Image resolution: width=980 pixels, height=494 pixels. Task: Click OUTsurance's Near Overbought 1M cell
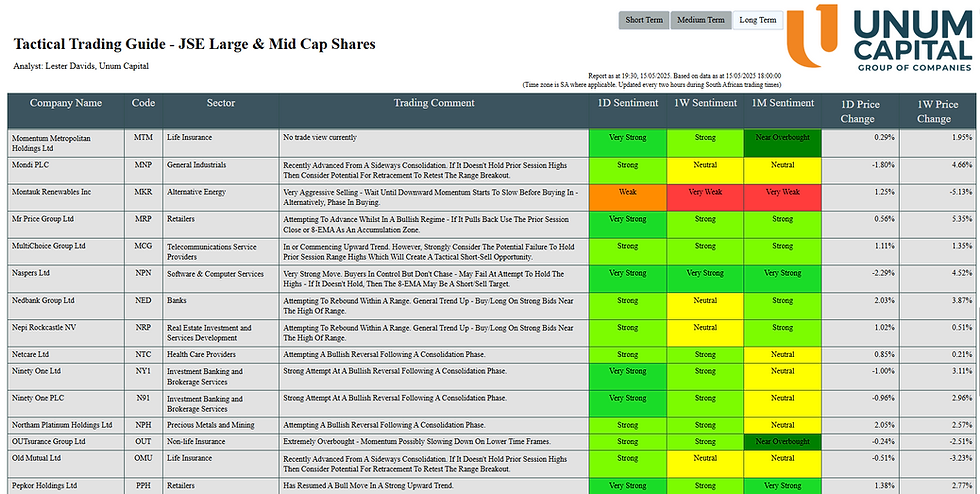tap(782, 442)
